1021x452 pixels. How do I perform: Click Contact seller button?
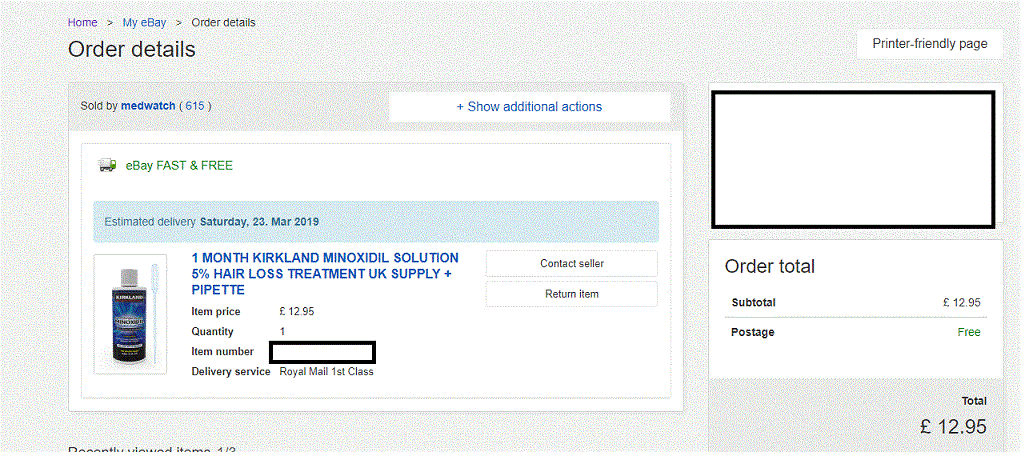click(572, 264)
